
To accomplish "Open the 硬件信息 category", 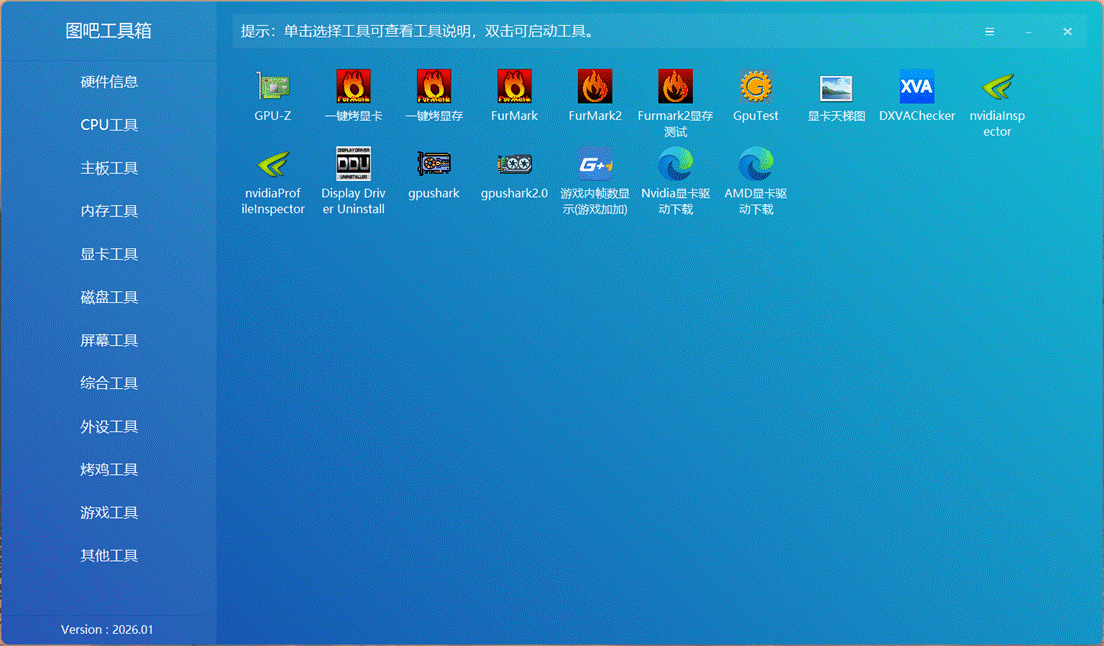I will point(109,82).
